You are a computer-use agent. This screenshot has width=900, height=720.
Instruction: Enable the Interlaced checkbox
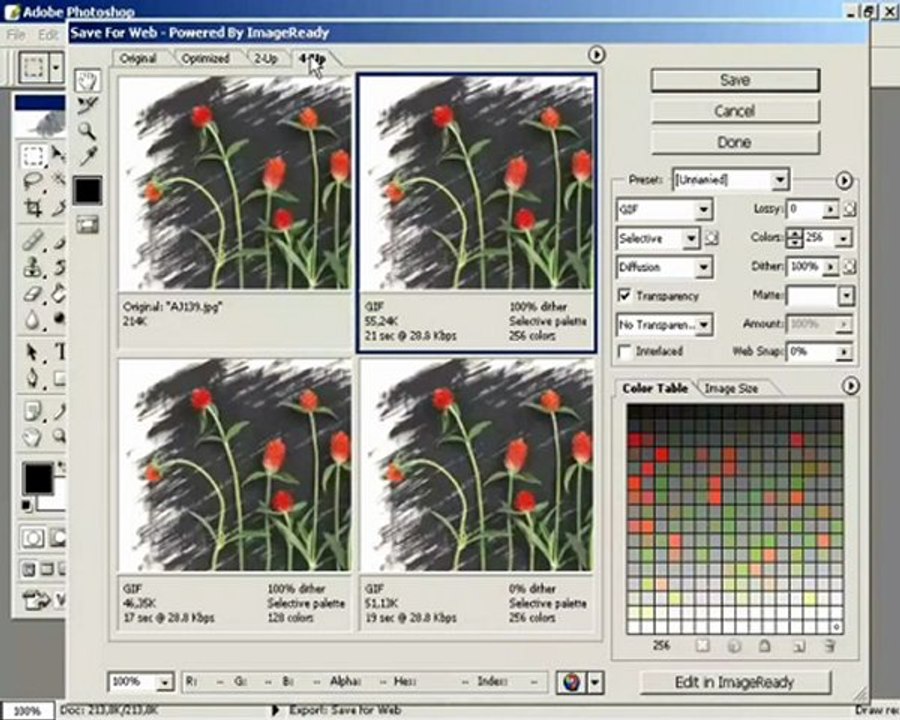coord(624,351)
